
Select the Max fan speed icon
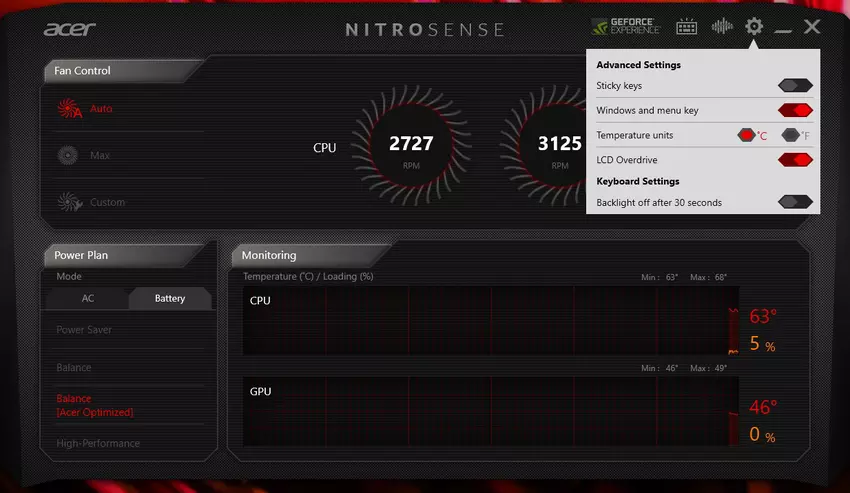click(69, 156)
